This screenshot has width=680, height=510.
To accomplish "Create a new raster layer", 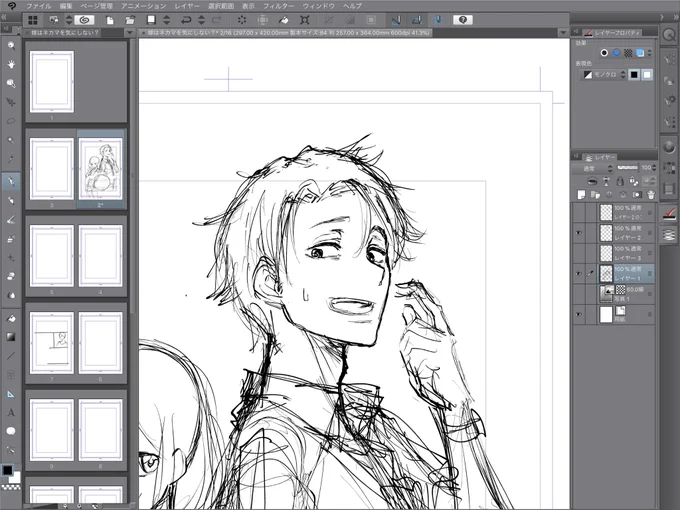I will click(582, 195).
